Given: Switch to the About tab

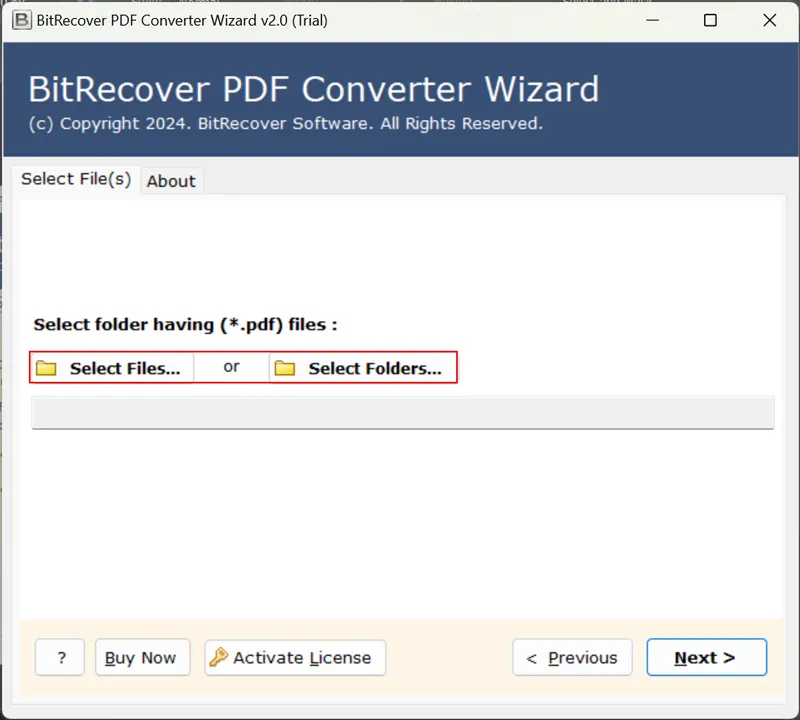Looking at the screenshot, I should click(x=171, y=181).
